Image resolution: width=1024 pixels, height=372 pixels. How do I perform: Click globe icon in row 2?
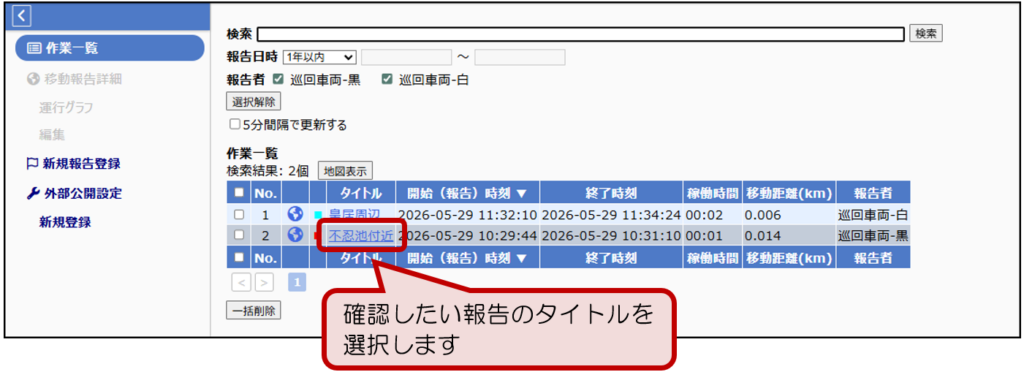[295, 235]
